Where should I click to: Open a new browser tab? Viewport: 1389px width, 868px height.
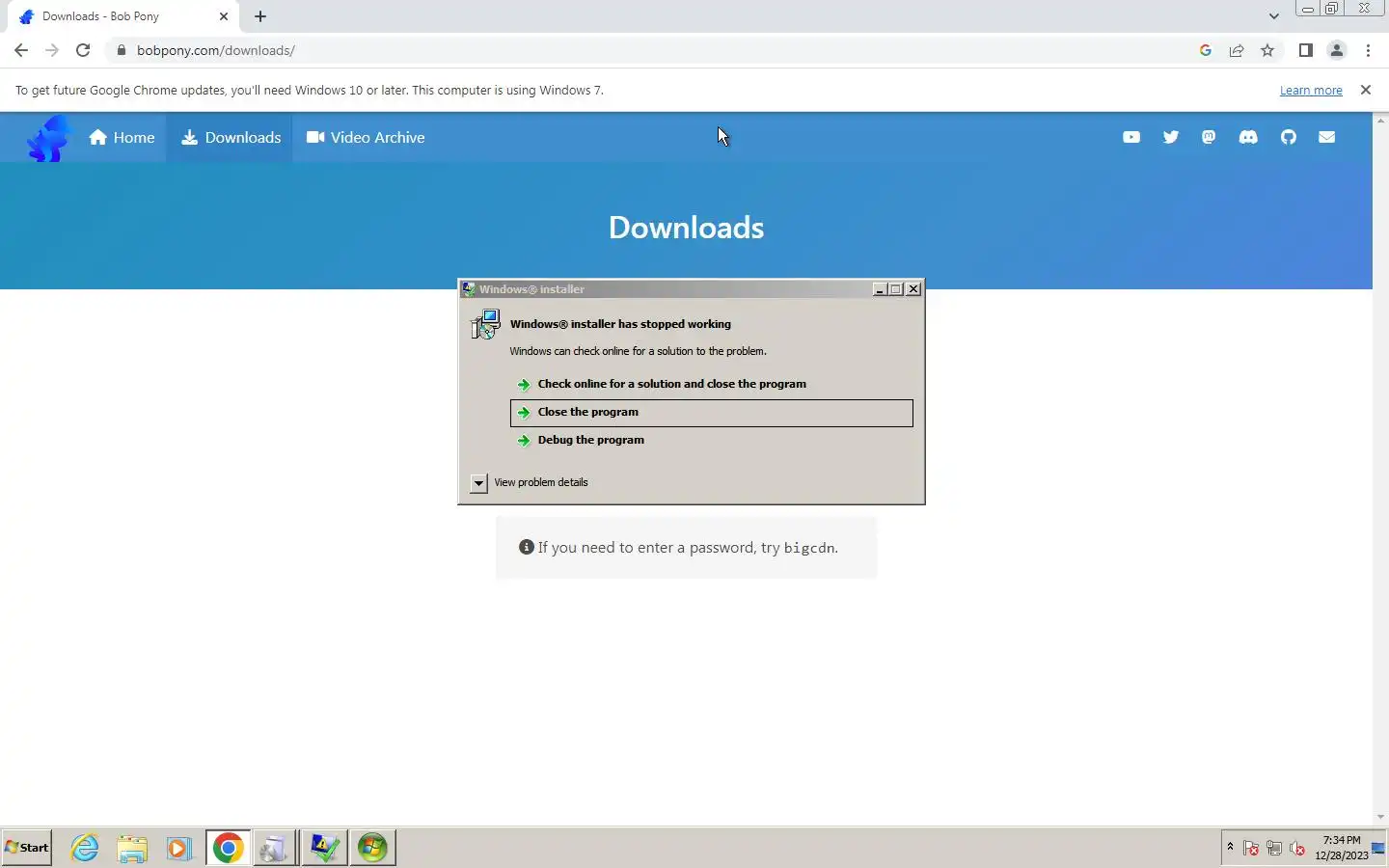(260, 16)
